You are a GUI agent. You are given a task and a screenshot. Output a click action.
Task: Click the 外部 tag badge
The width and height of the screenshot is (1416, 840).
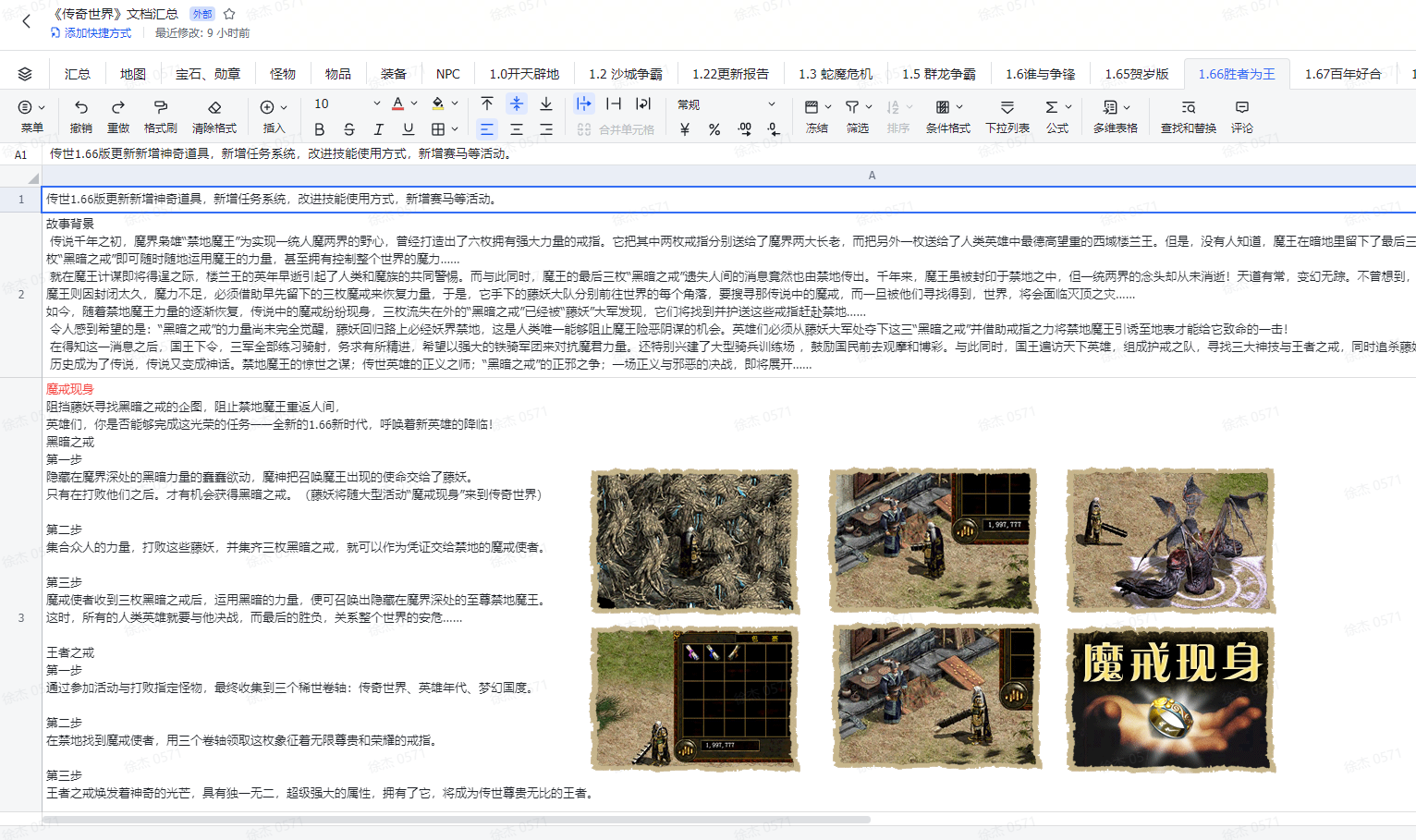(201, 14)
